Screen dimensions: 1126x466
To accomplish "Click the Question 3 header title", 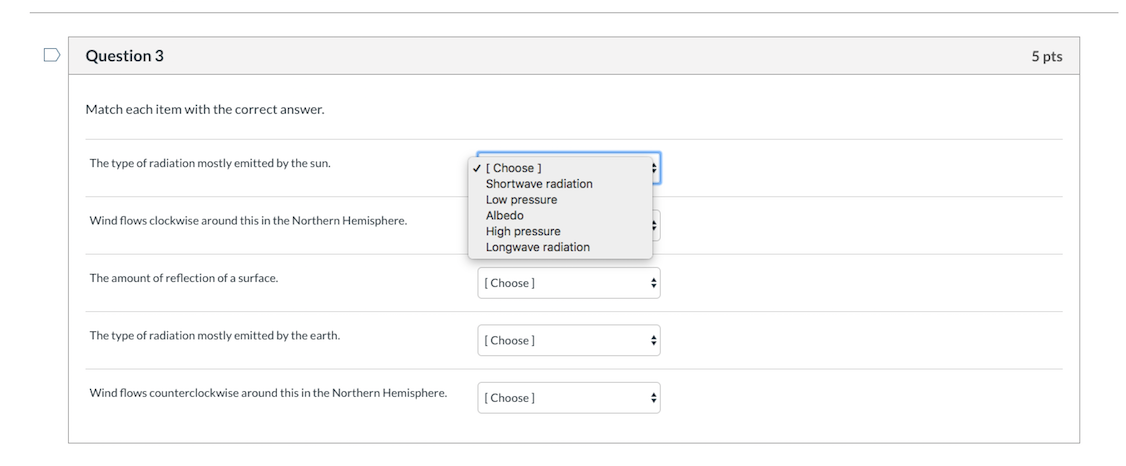I will (124, 56).
